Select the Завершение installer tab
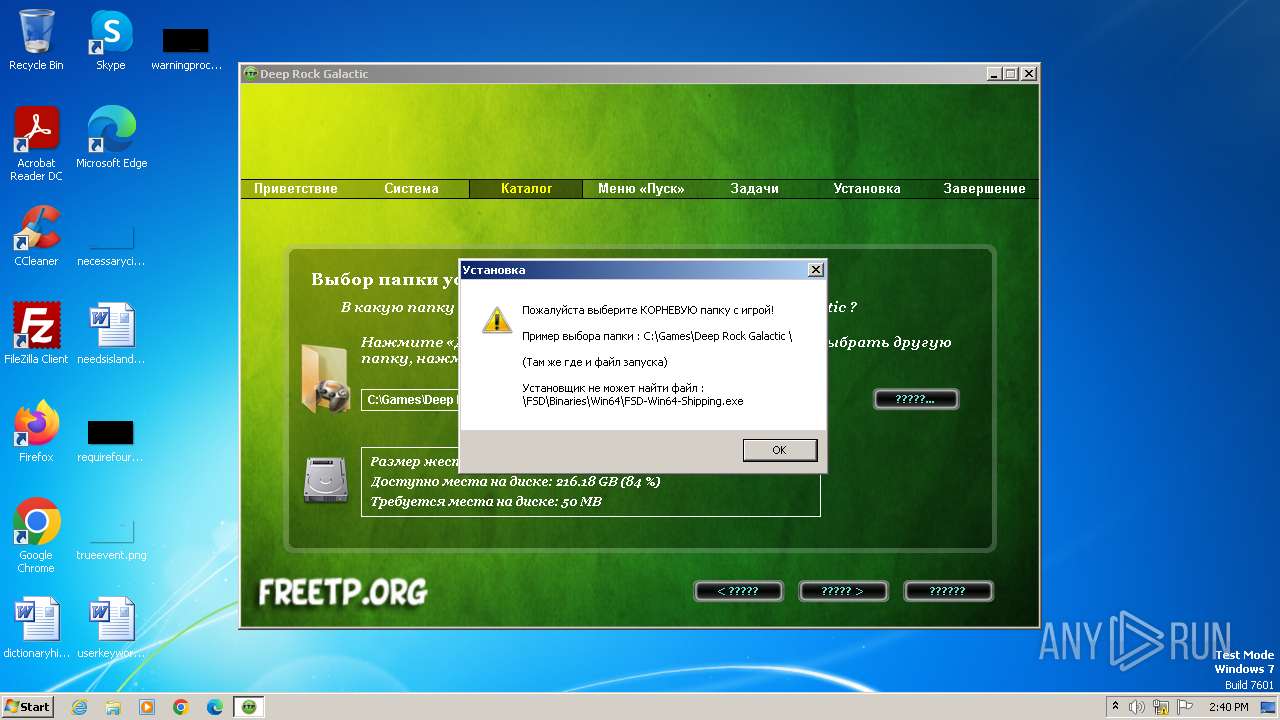1280x720 pixels. tap(984, 189)
